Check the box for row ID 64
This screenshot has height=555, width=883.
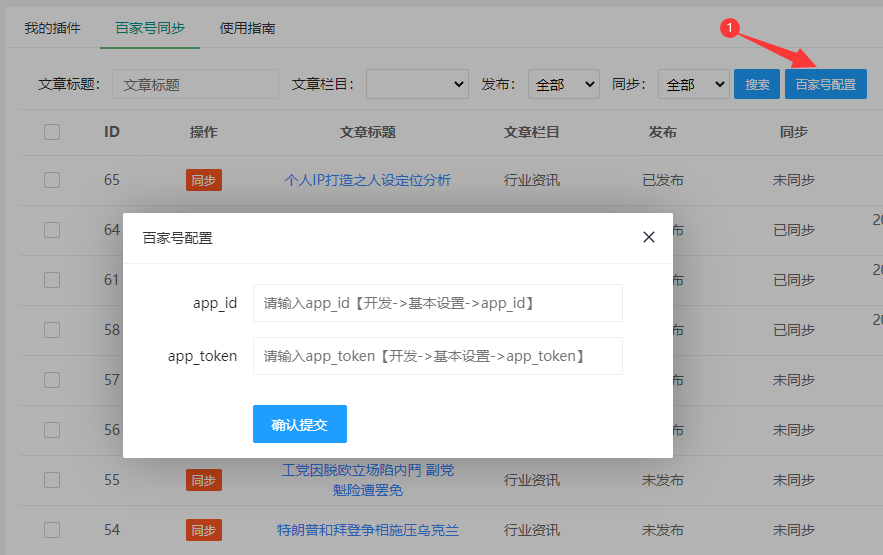click(x=52, y=230)
